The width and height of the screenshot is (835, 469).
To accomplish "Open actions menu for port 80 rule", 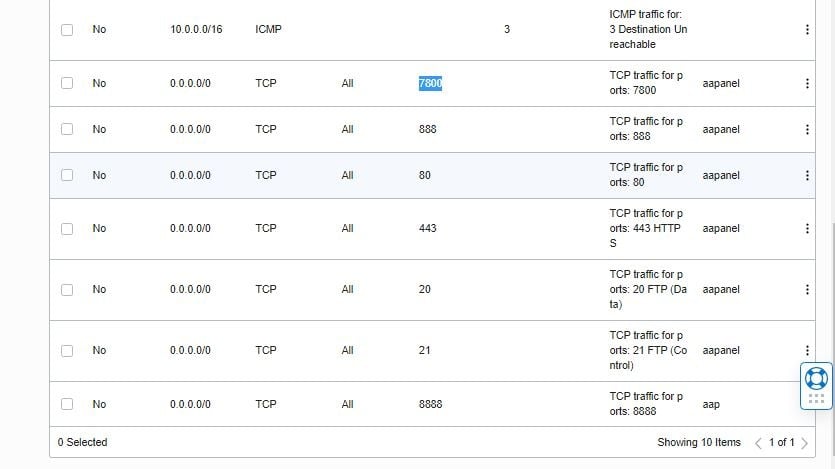I will pyautogui.click(x=807, y=175).
